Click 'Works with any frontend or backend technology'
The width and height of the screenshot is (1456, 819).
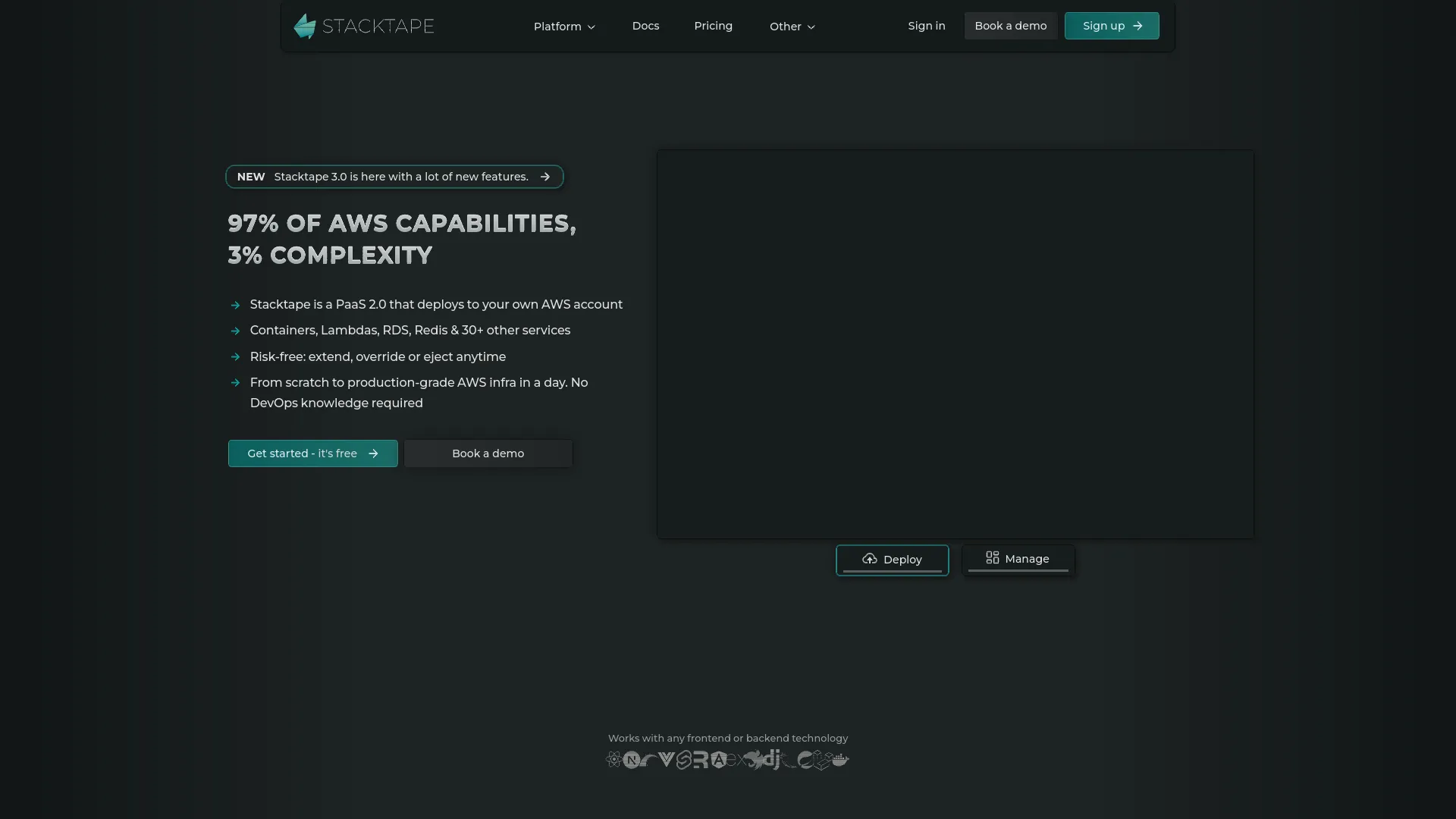pos(728,738)
